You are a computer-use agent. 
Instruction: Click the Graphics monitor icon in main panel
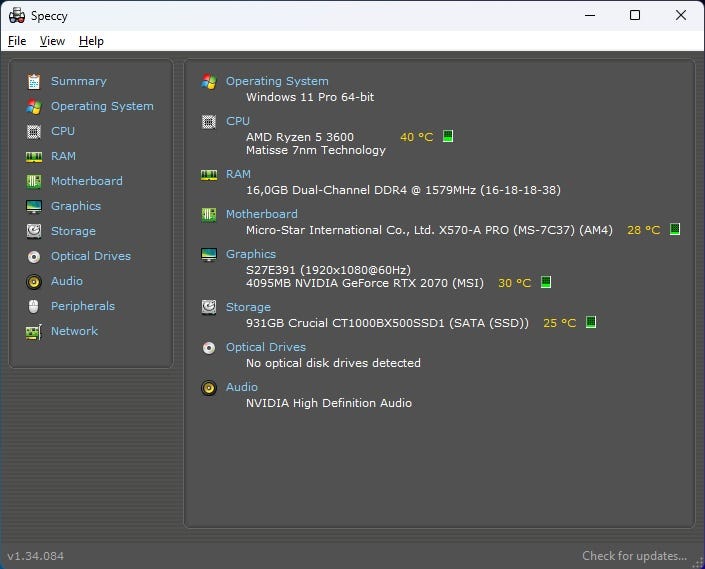click(x=209, y=254)
